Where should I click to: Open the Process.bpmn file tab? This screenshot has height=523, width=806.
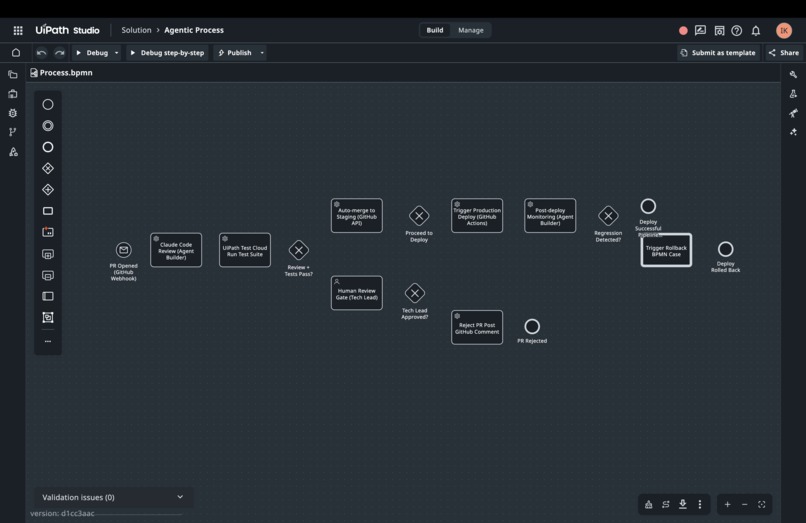[x=62, y=73]
